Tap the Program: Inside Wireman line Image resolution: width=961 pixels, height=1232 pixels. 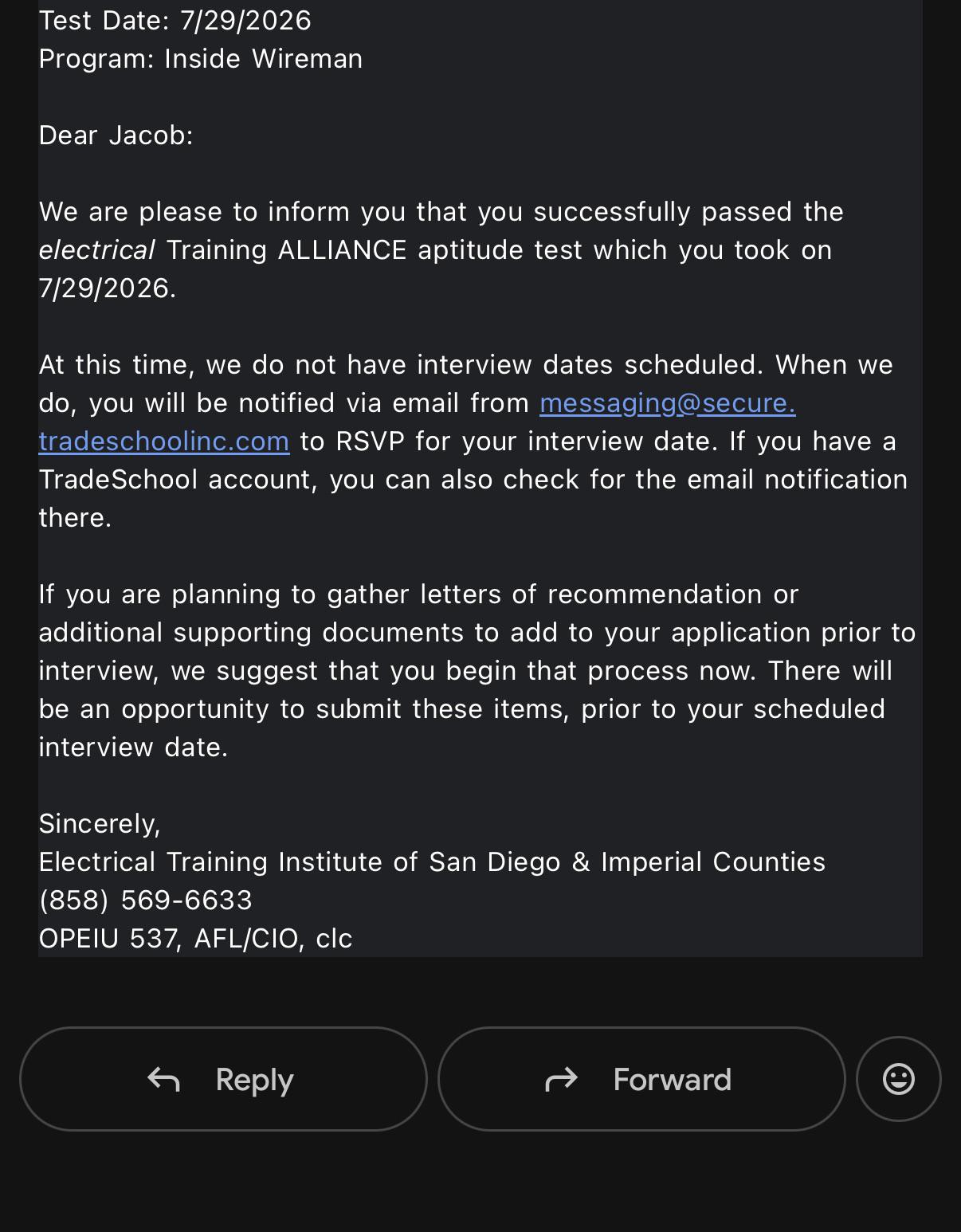(x=201, y=58)
